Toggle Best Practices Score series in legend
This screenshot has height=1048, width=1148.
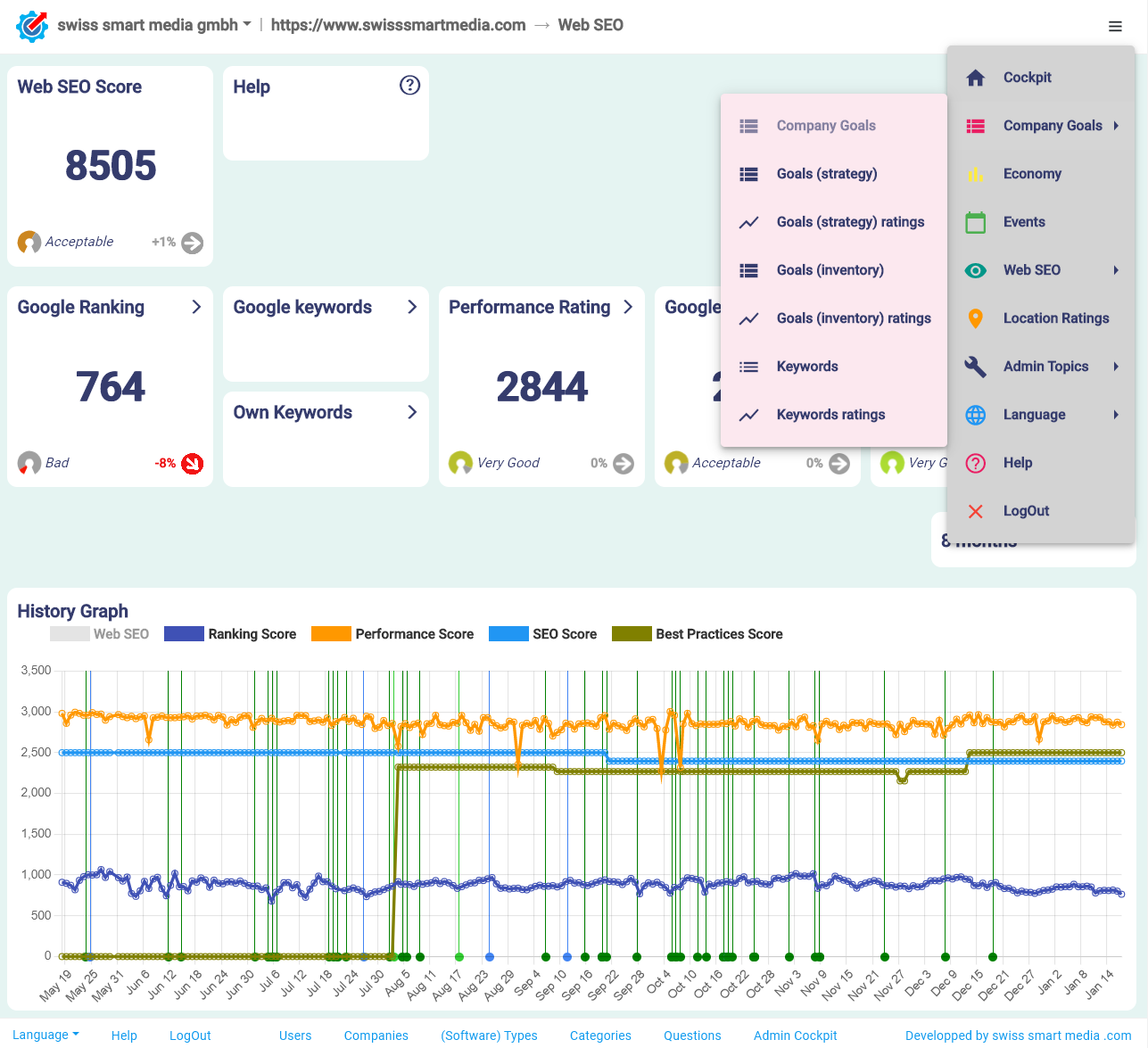[x=698, y=634]
